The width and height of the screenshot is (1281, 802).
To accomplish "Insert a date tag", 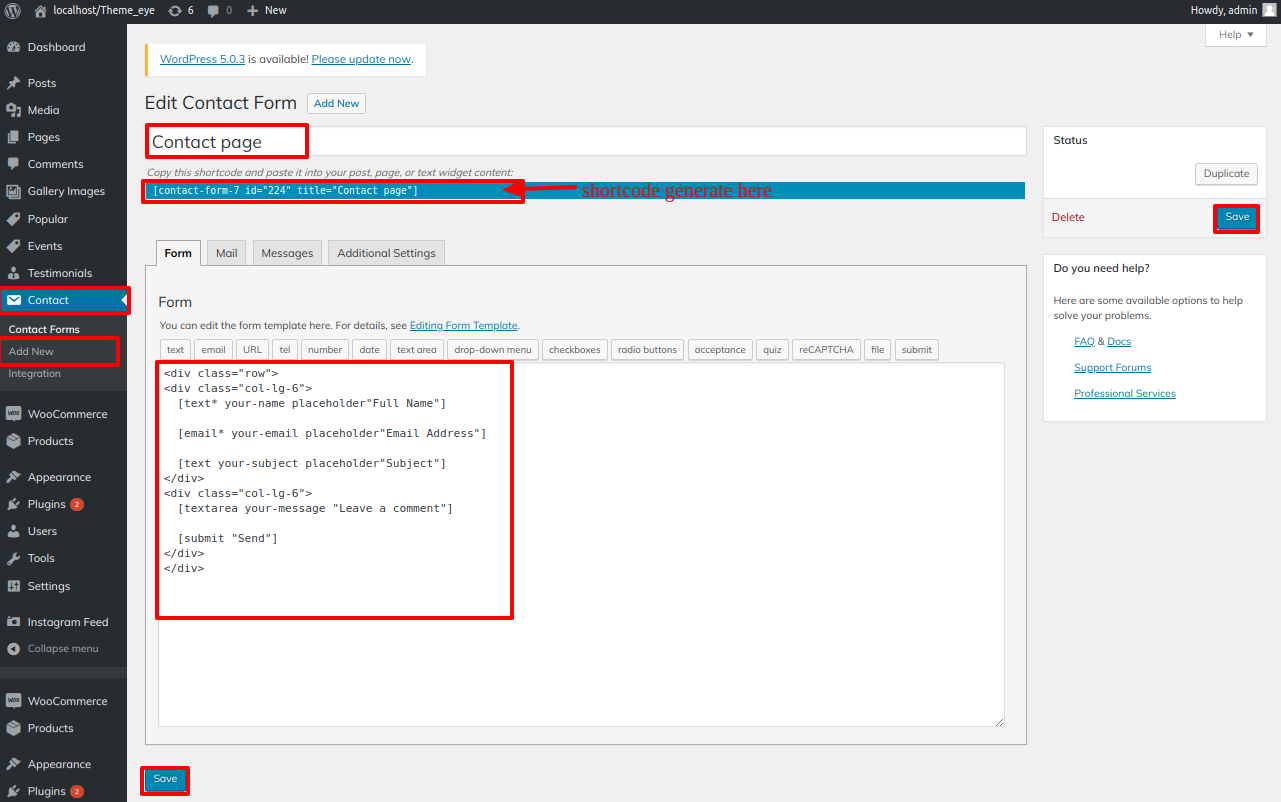I will tap(370, 349).
